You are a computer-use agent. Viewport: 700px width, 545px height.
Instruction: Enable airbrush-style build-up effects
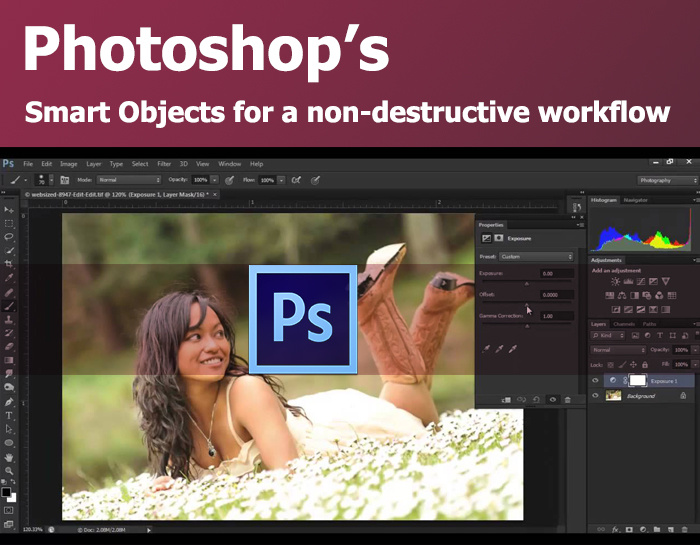[x=296, y=180]
